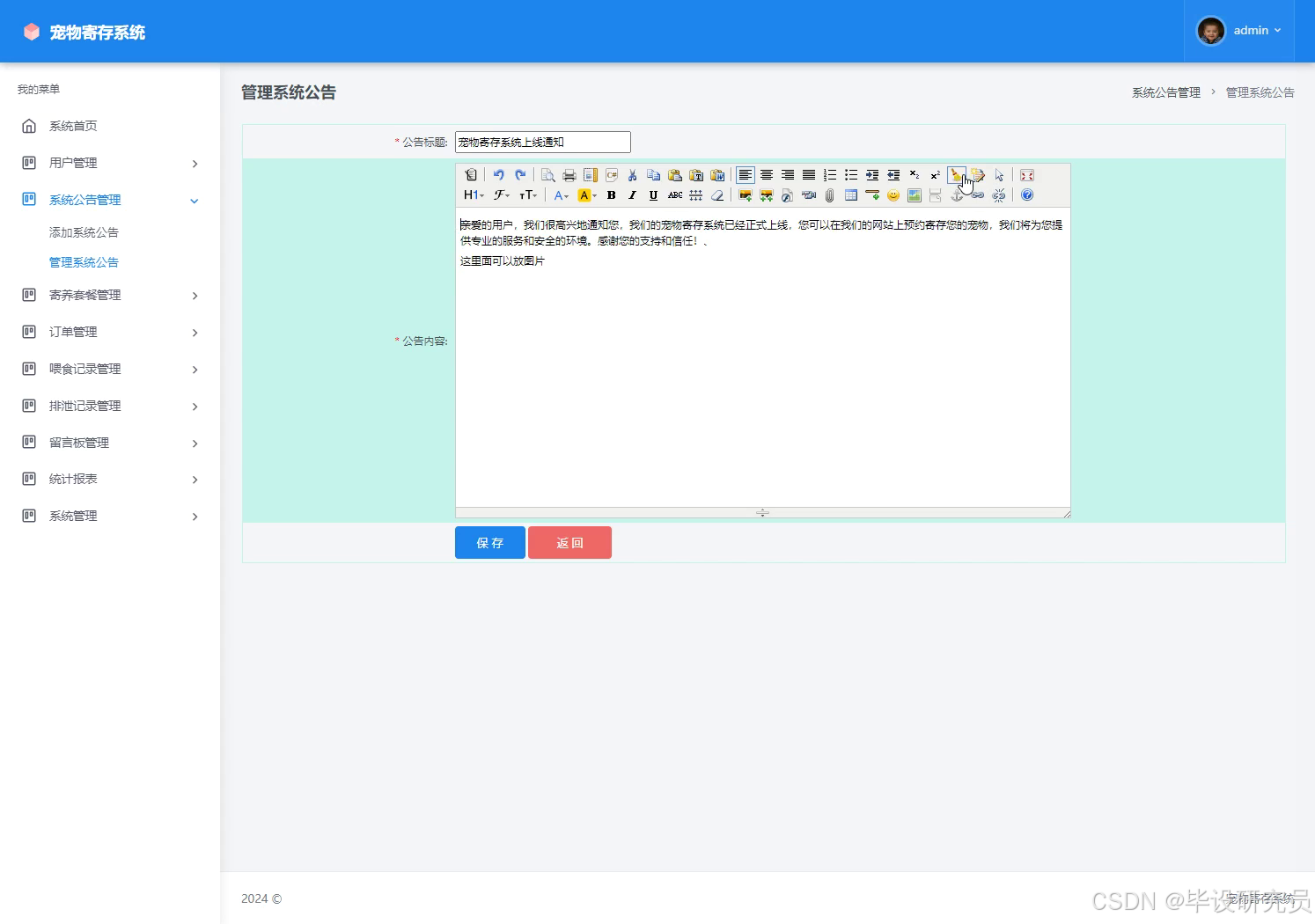Open the font family dropdown

pyautogui.click(x=502, y=195)
